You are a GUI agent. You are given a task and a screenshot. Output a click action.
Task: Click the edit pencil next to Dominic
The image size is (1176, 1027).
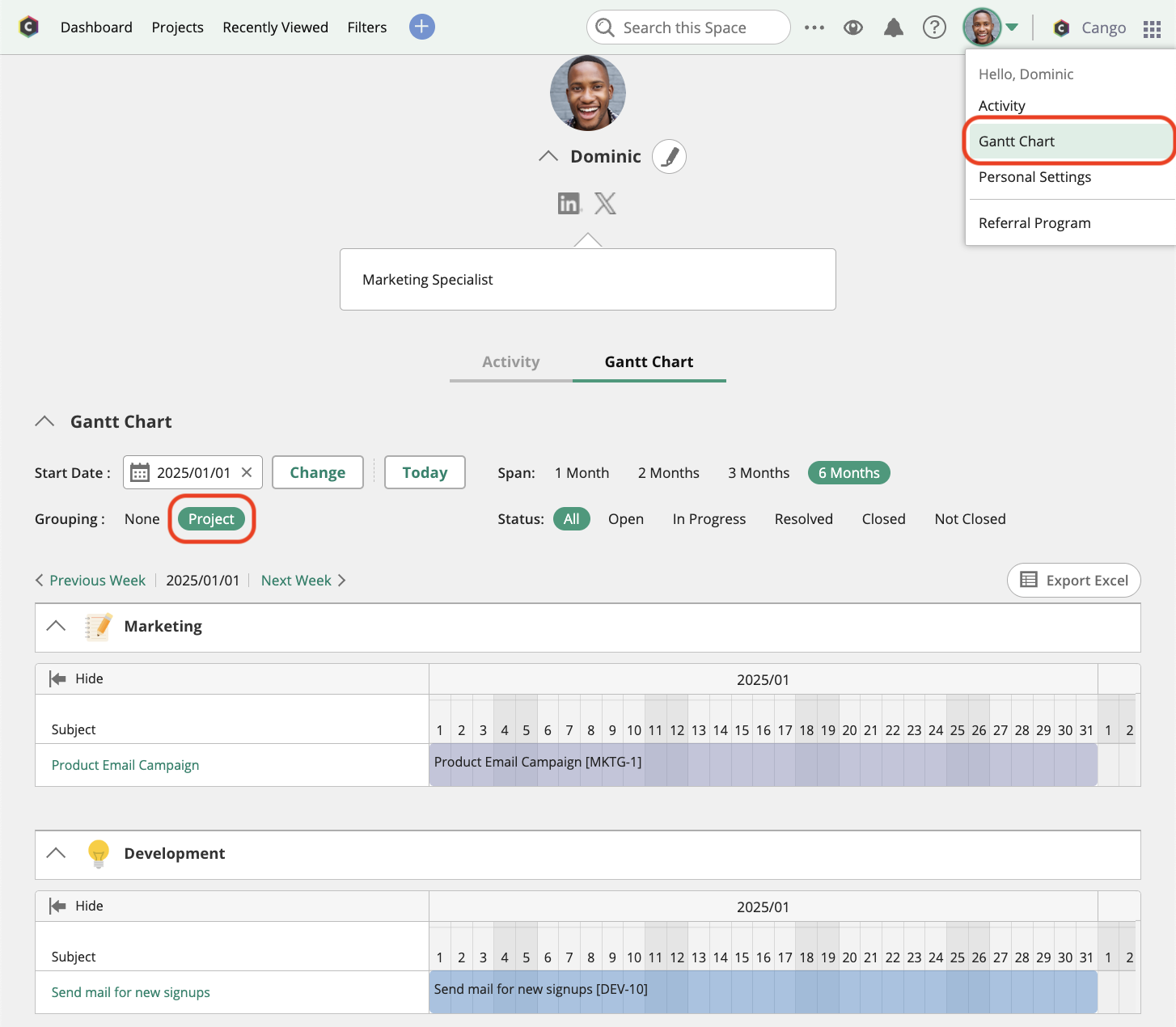click(669, 156)
